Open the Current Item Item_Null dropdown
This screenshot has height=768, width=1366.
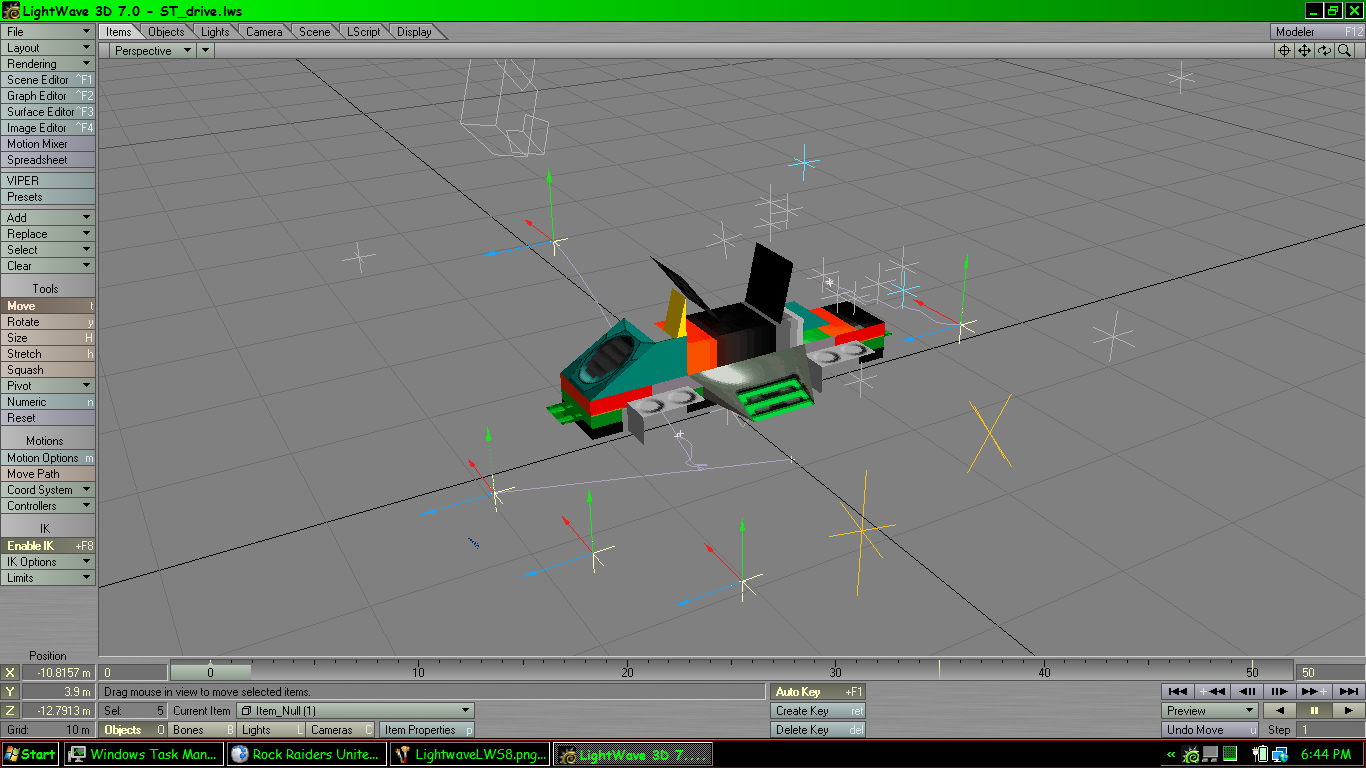[354, 711]
